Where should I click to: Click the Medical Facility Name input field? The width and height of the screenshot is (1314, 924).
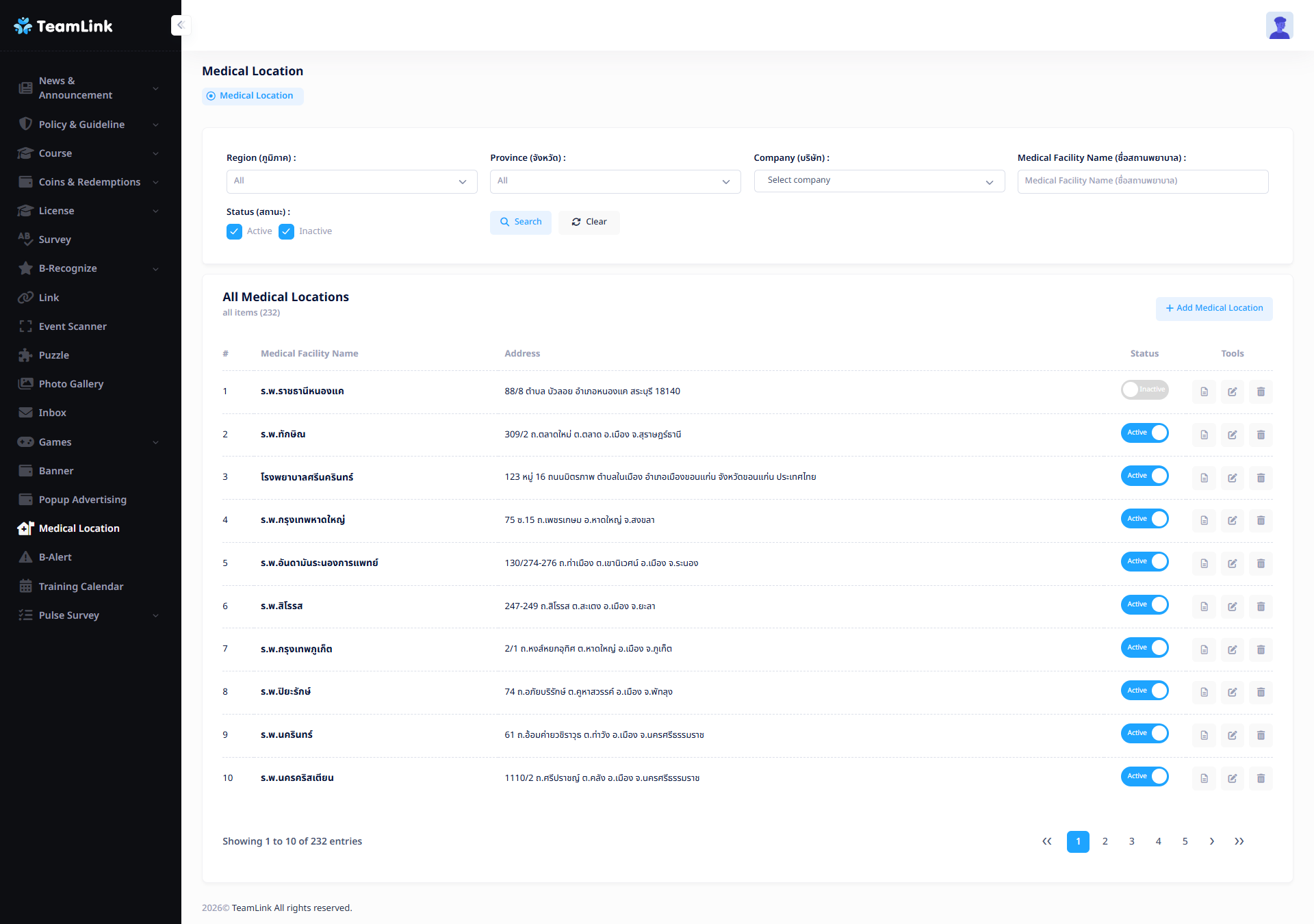(1142, 181)
